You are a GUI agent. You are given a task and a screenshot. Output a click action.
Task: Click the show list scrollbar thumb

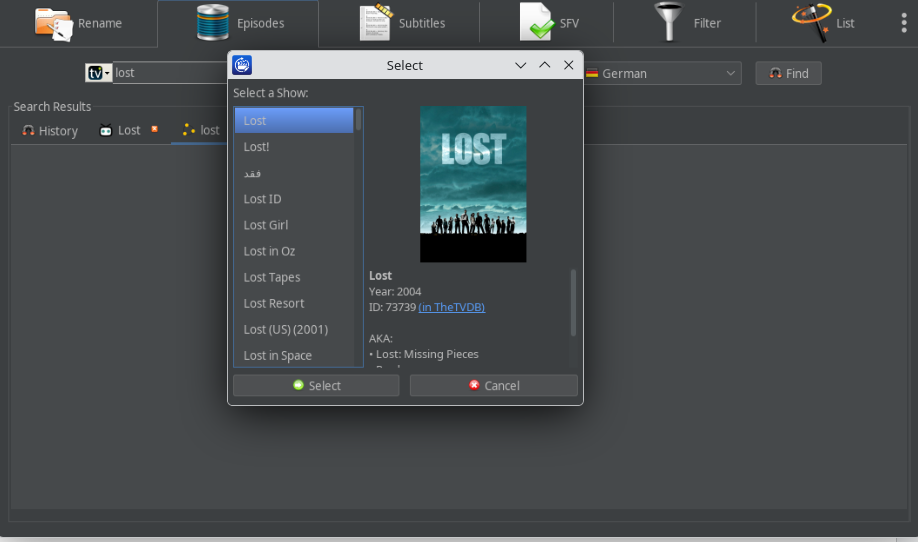(358, 119)
